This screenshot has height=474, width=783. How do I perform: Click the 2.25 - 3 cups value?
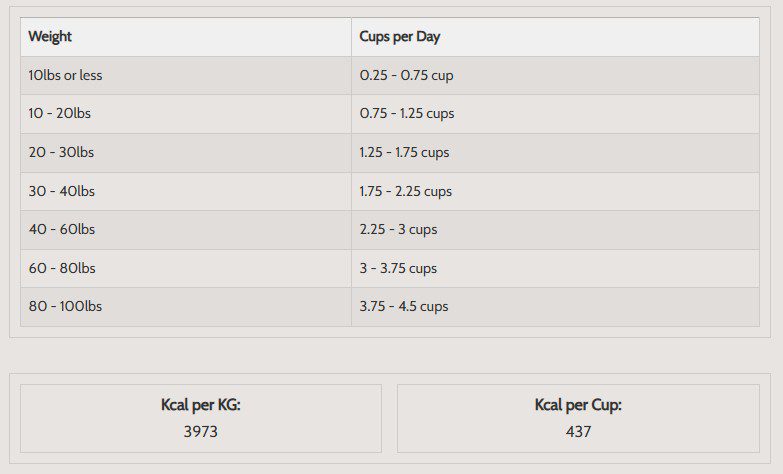(399, 229)
